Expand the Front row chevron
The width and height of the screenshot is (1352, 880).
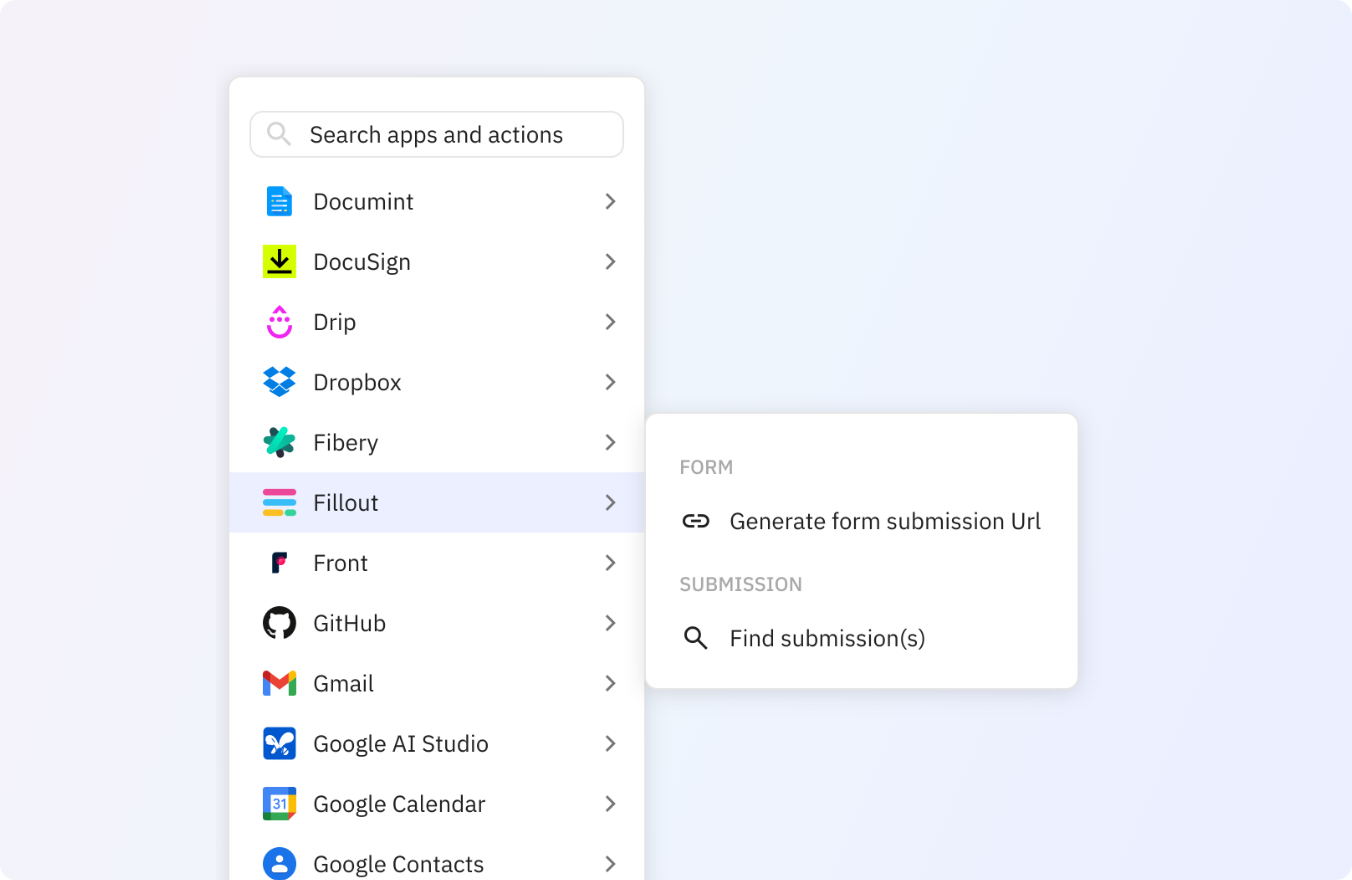[610, 562]
